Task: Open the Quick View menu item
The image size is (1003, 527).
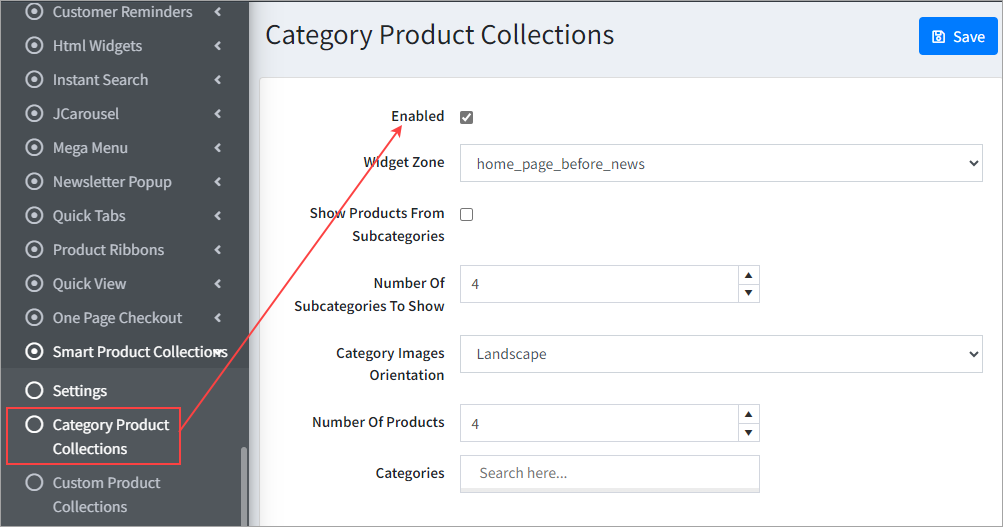Action: click(x=89, y=284)
